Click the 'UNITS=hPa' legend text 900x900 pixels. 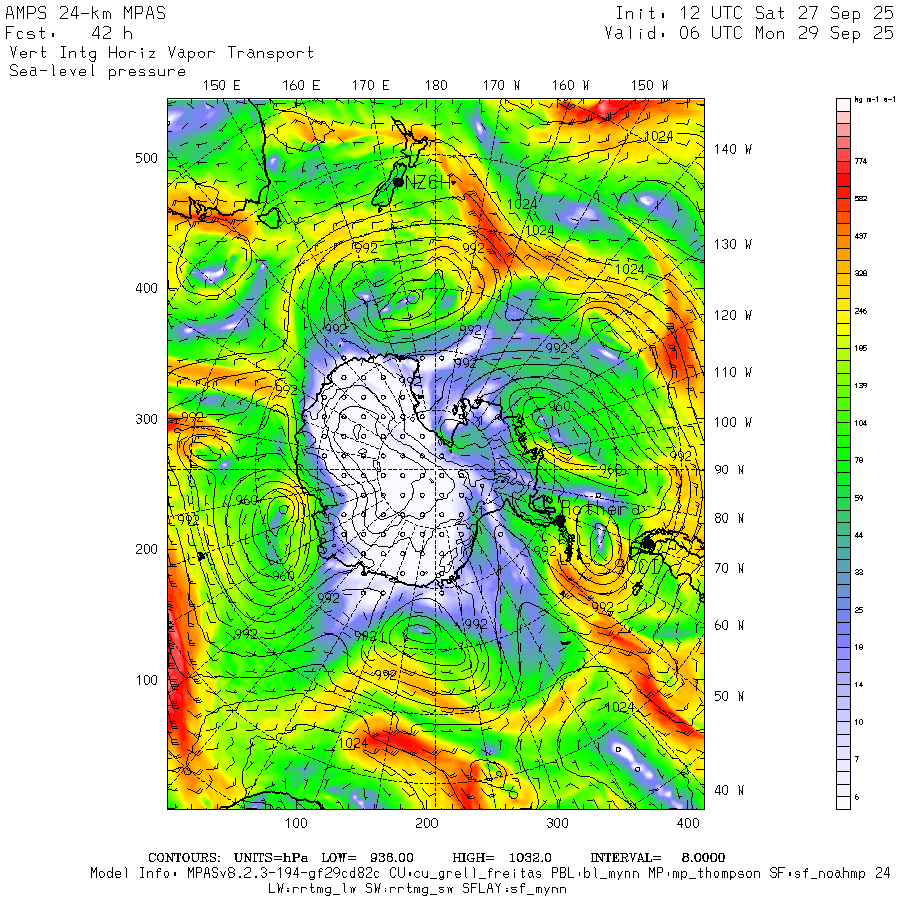(x=271, y=858)
